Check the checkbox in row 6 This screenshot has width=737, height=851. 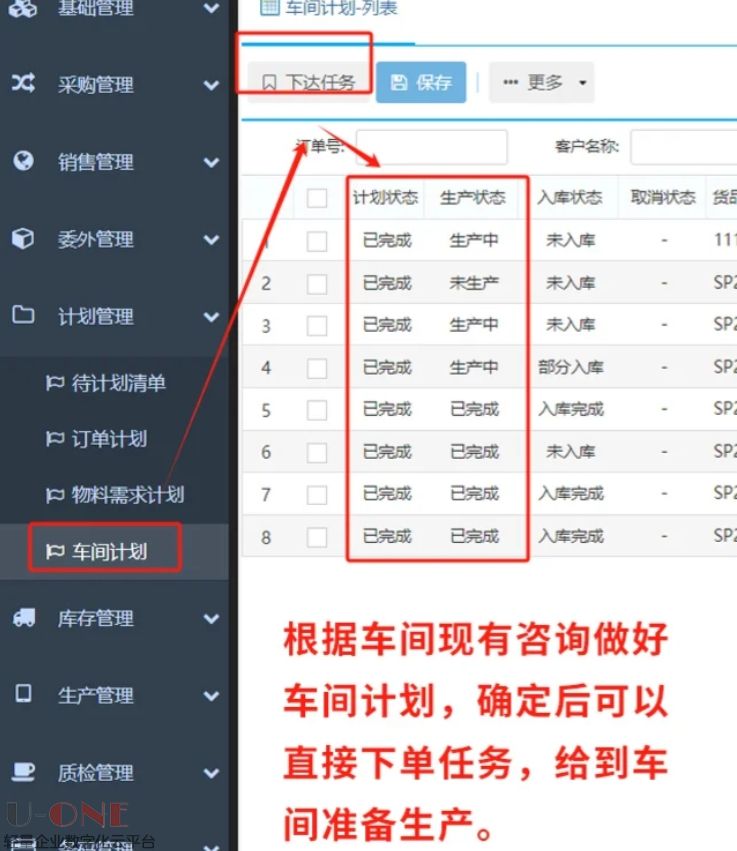(317, 453)
